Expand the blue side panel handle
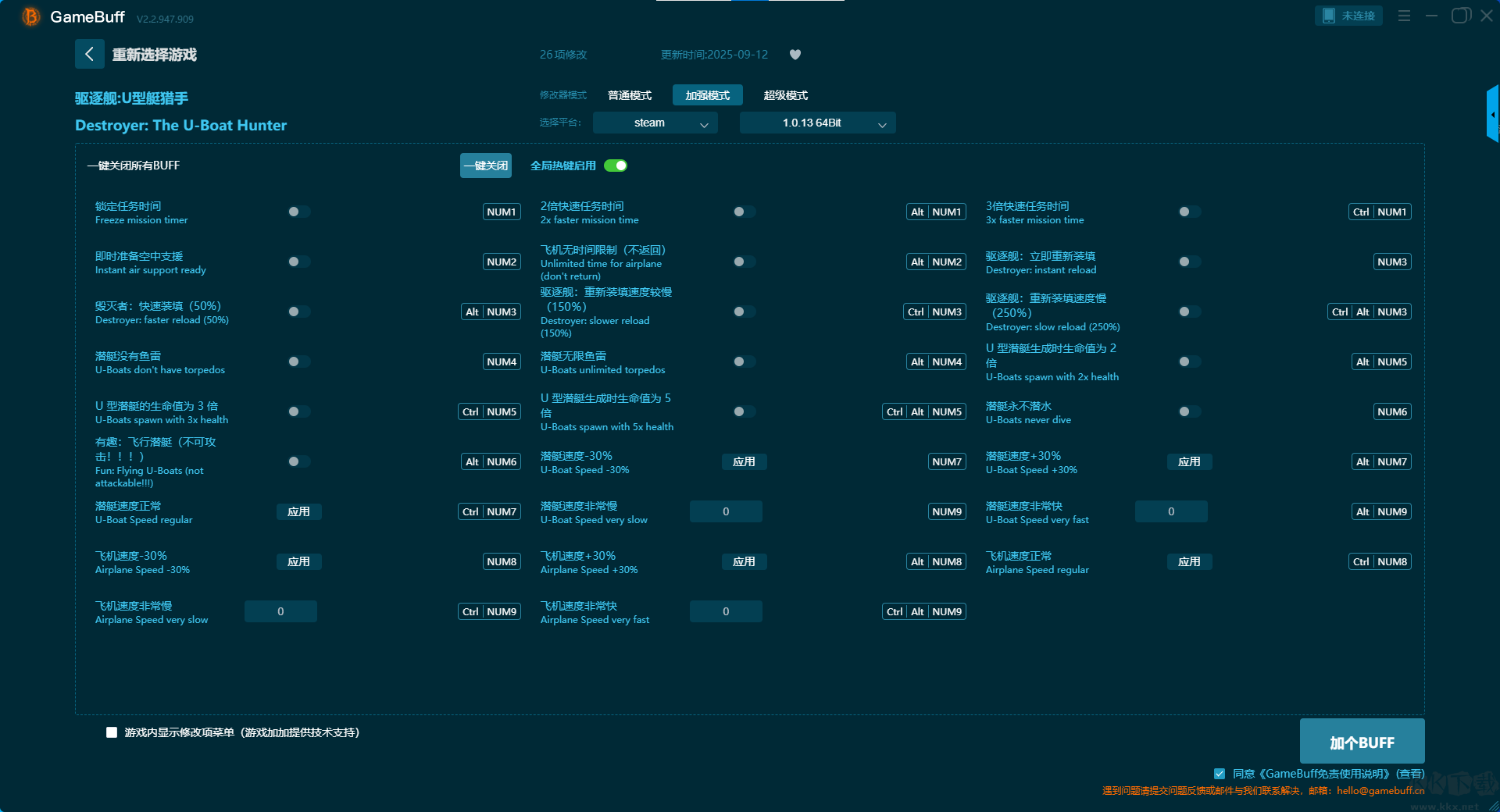Viewport: 1500px width, 812px height. click(1492, 114)
